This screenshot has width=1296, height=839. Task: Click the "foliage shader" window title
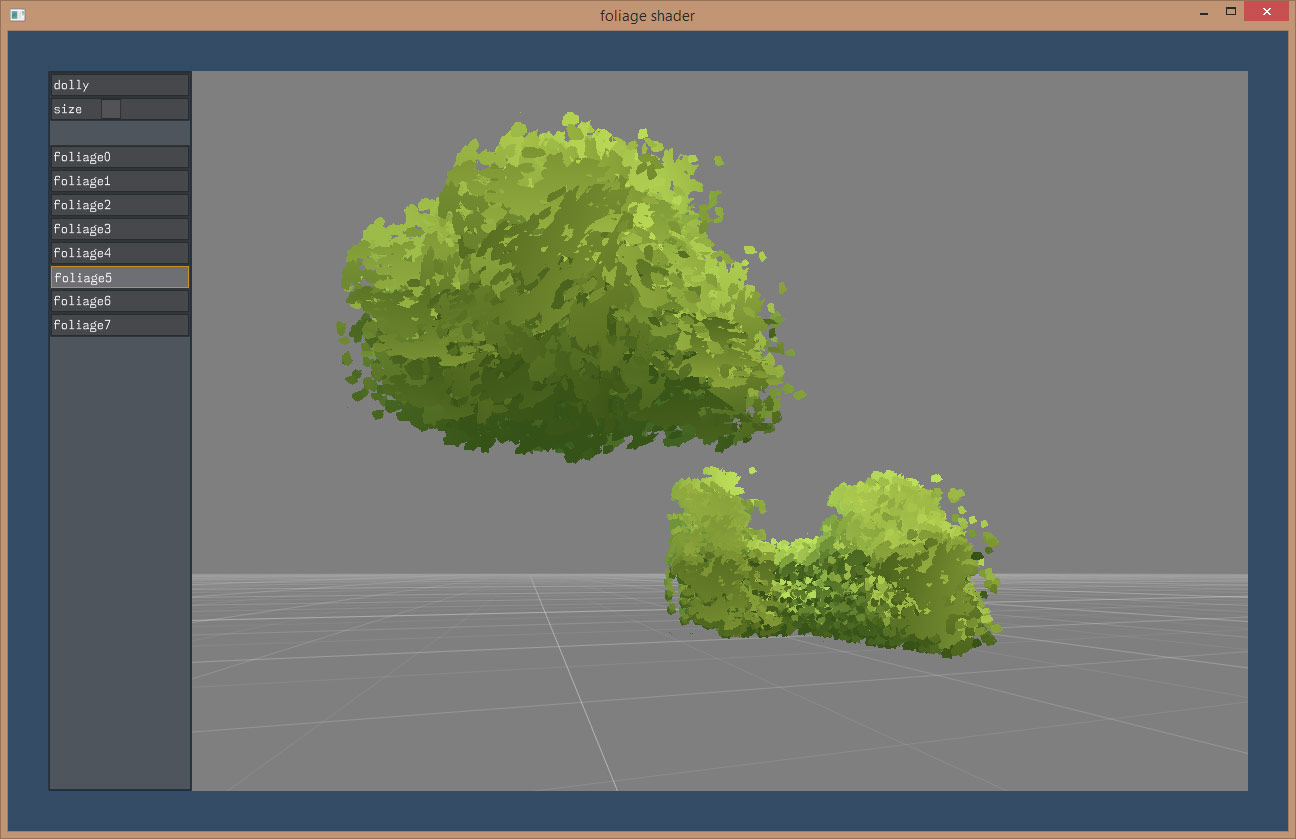click(x=647, y=15)
